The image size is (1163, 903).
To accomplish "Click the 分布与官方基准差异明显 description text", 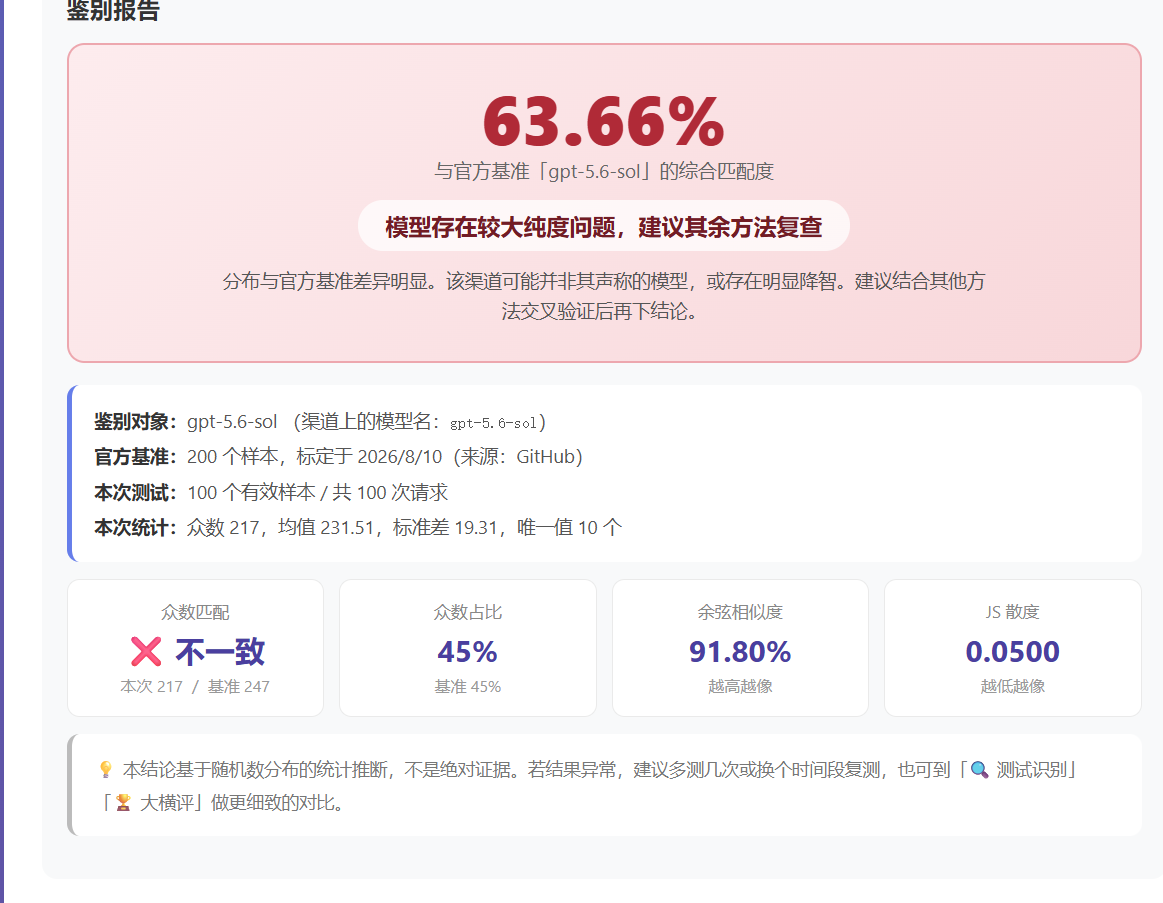I will pyautogui.click(x=604, y=296).
